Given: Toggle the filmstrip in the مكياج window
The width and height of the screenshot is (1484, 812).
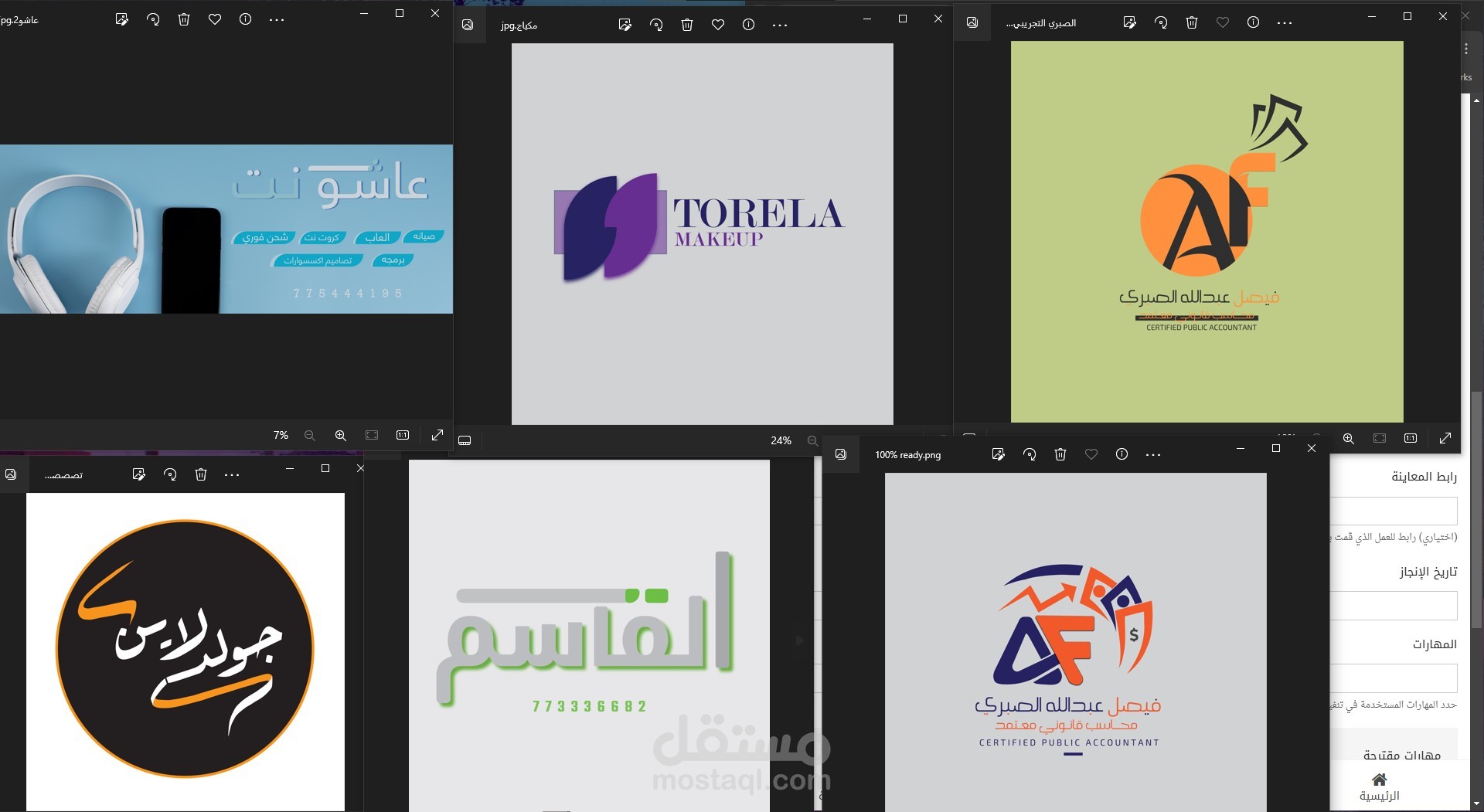Looking at the screenshot, I should (x=465, y=440).
